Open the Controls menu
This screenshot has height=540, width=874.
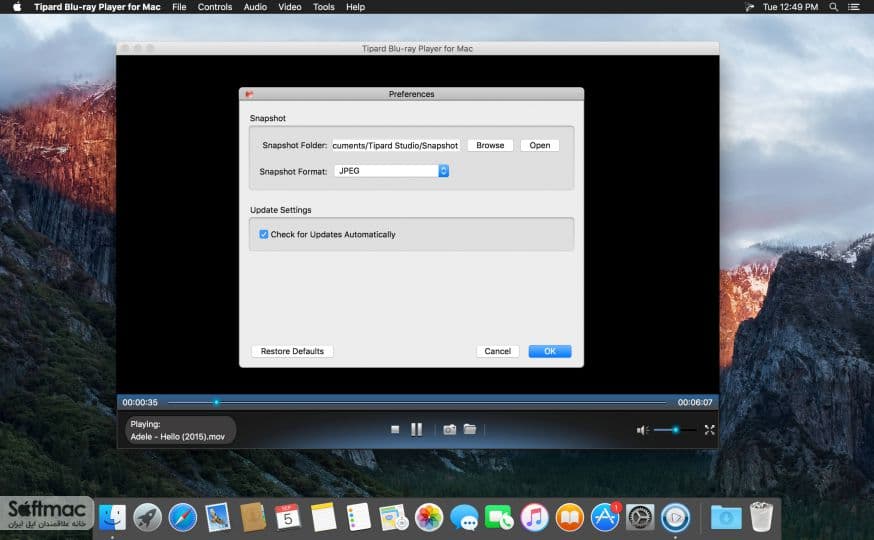tap(215, 7)
